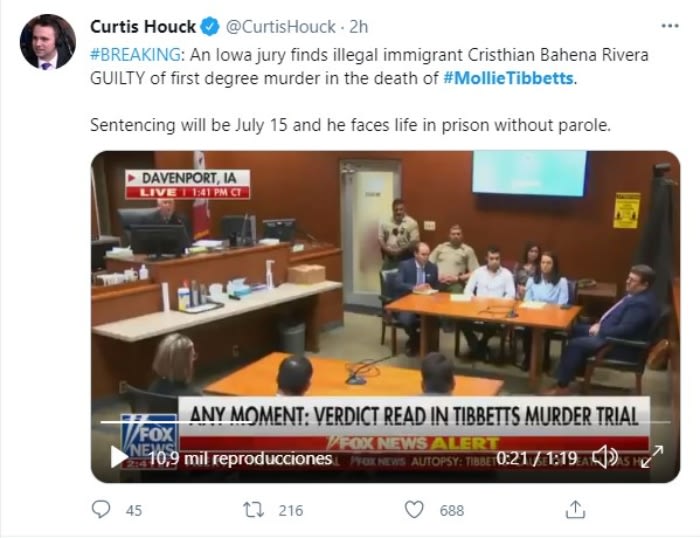
Task: Open the #BREAKING hashtag
Action: (x=135, y=55)
